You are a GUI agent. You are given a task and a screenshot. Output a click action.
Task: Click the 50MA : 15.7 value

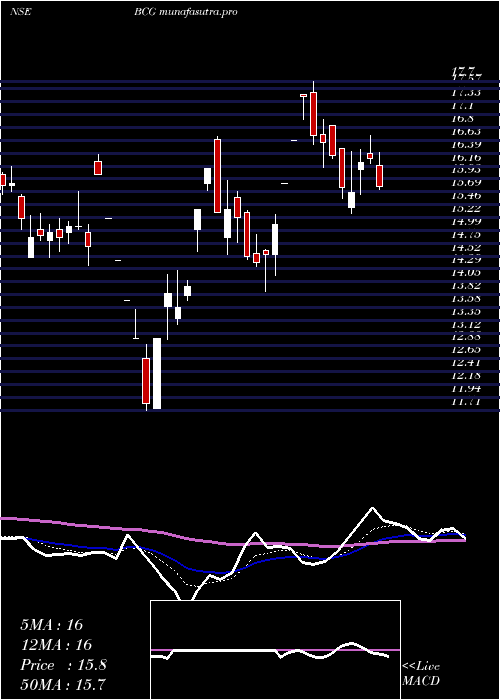pos(63,685)
